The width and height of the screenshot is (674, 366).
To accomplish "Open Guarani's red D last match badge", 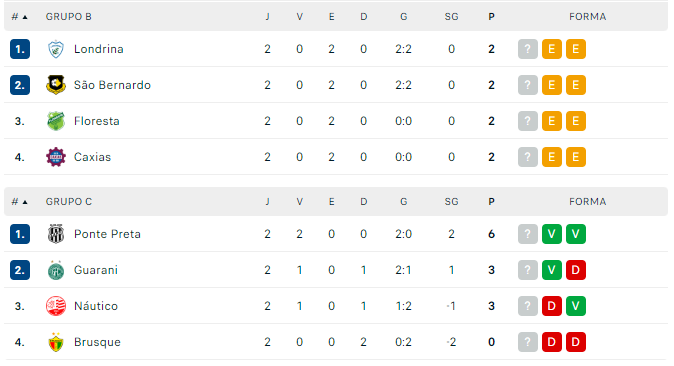I will (576, 270).
